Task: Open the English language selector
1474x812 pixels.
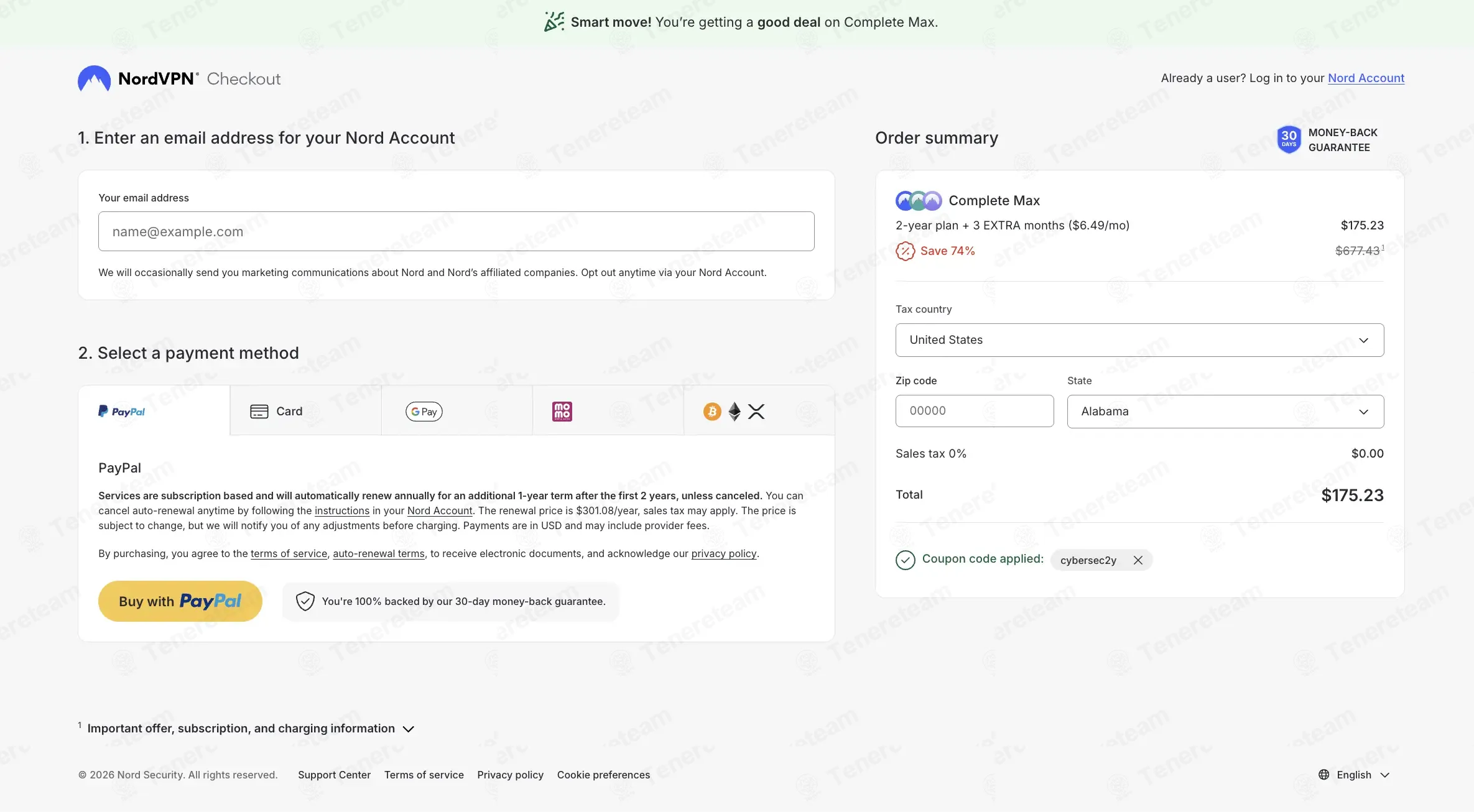Action: click(1354, 775)
